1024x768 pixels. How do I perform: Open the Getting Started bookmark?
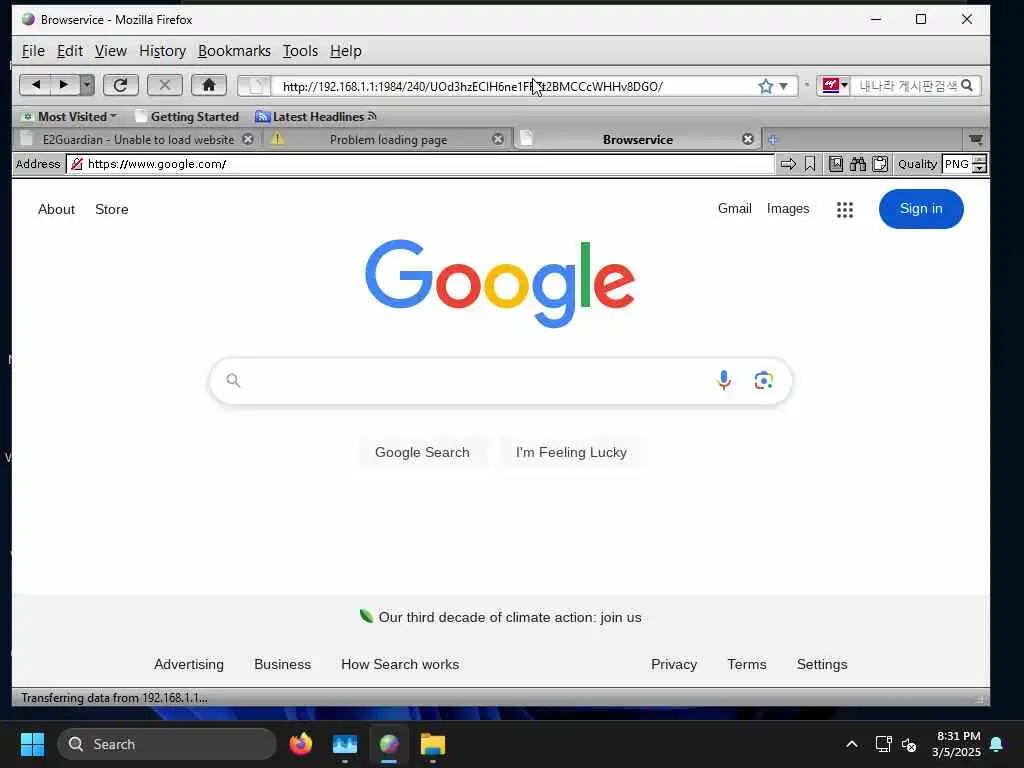pos(187,117)
